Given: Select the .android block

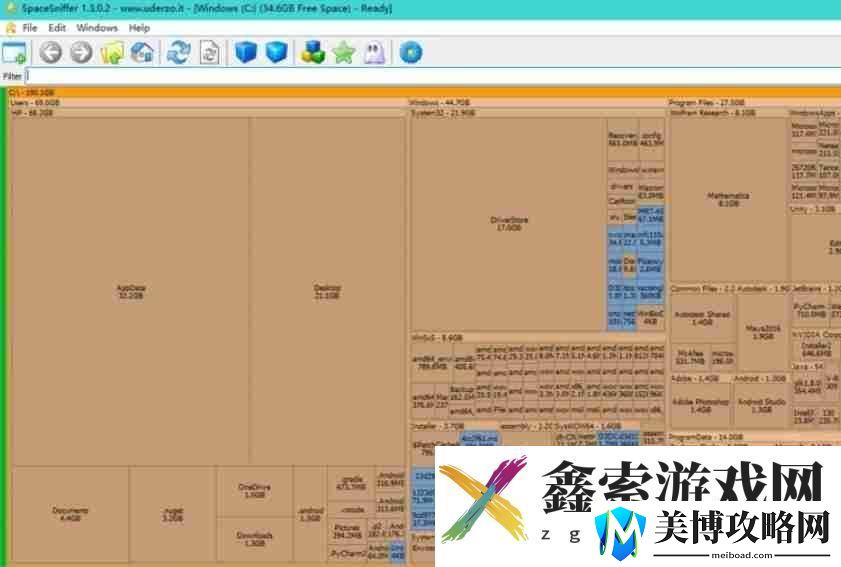Looking at the screenshot, I should click(x=310, y=514).
